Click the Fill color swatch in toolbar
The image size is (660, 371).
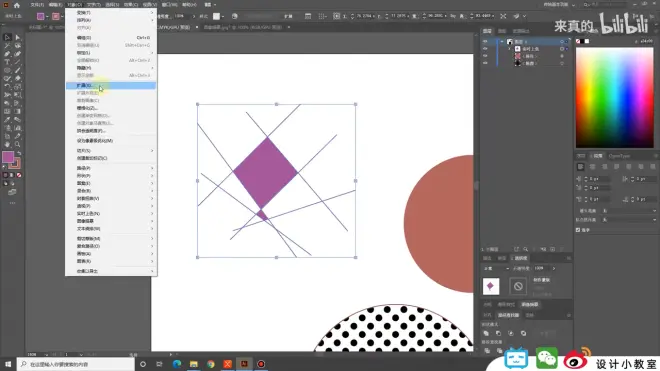tap(8, 157)
